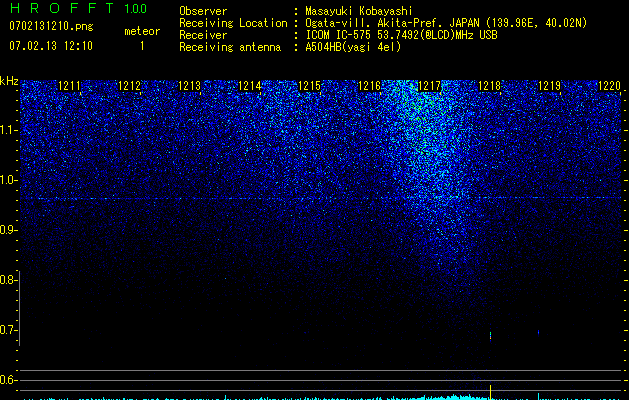Select antenna text A504HB(yagi 4el)
629x400 pixels.
coord(353,47)
